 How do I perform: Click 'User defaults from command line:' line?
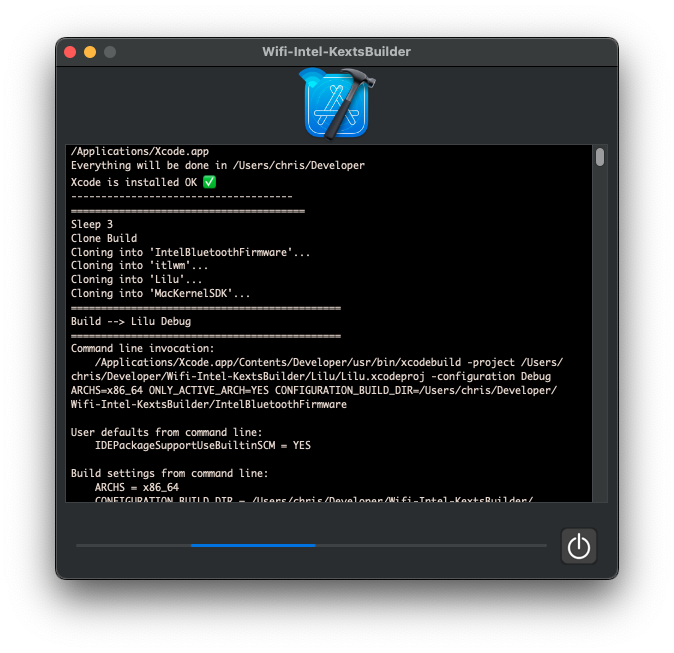166,432
